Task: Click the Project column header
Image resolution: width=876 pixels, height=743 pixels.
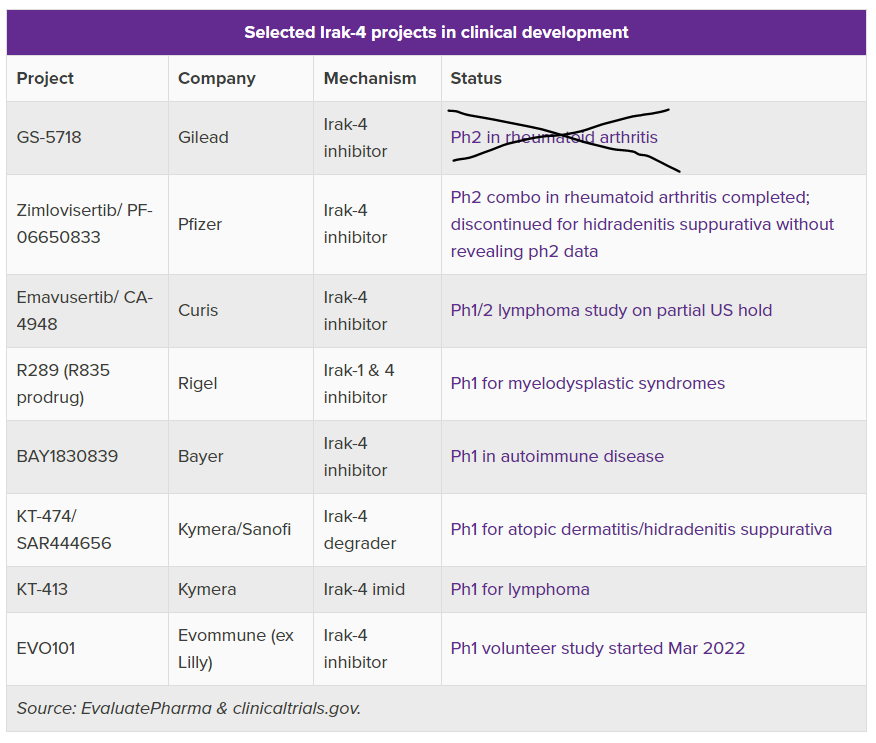Action: 45,78
